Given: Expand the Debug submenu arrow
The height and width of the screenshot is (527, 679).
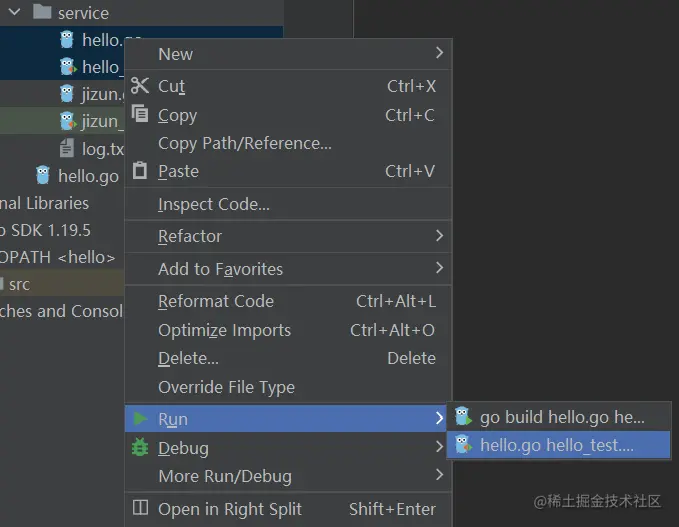Looking at the screenshot, I should 440,446.
